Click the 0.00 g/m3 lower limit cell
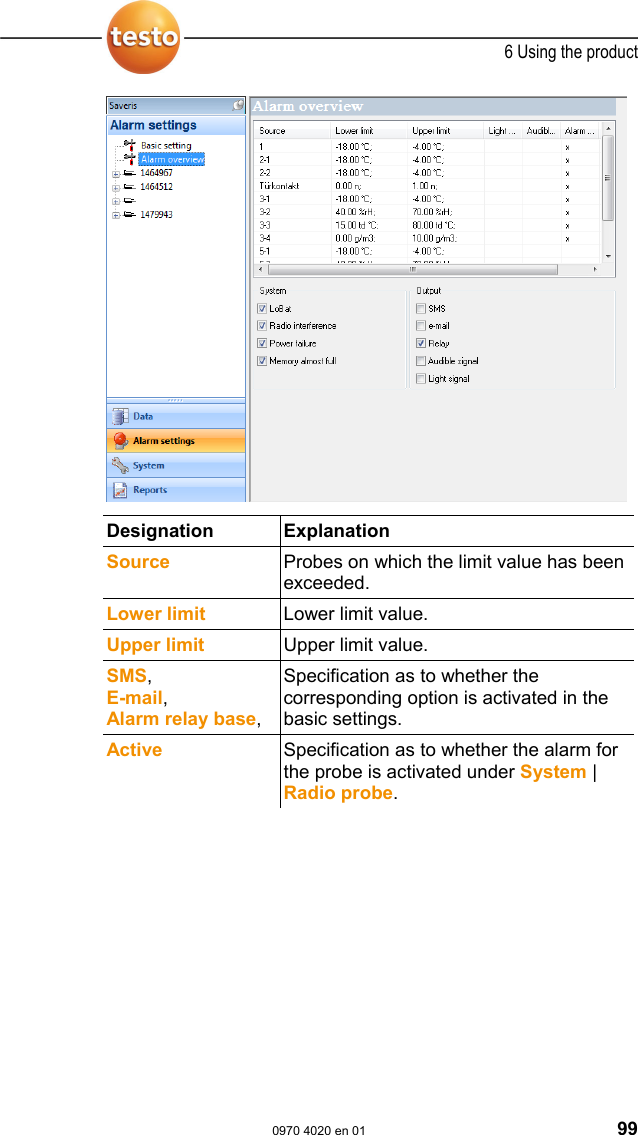This screenshot has width=638, height=1135. 369,238
